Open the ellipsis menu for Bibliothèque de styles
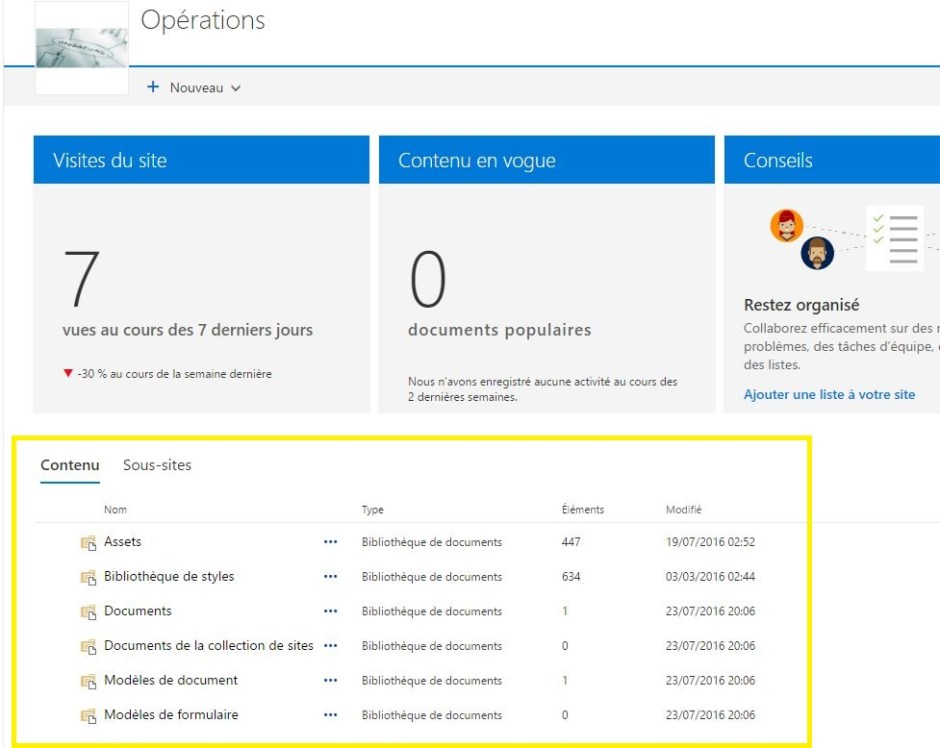This screenshot has width=940, height=748. coord(330,577)
